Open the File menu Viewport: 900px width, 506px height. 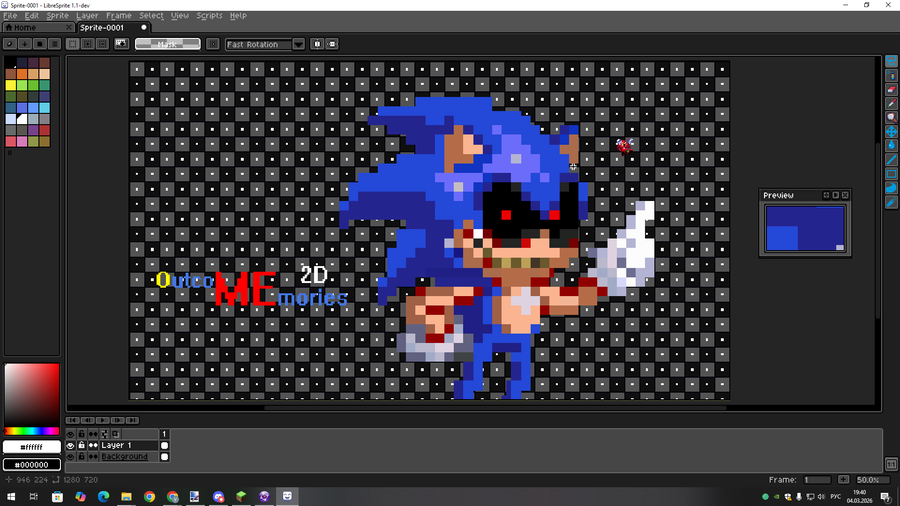10,15
